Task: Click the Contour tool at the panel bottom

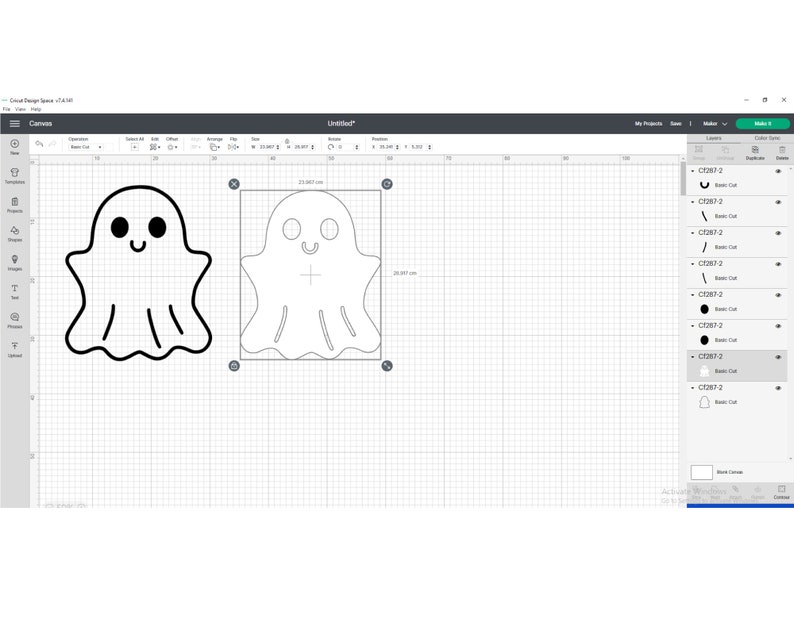Action: 781,492
